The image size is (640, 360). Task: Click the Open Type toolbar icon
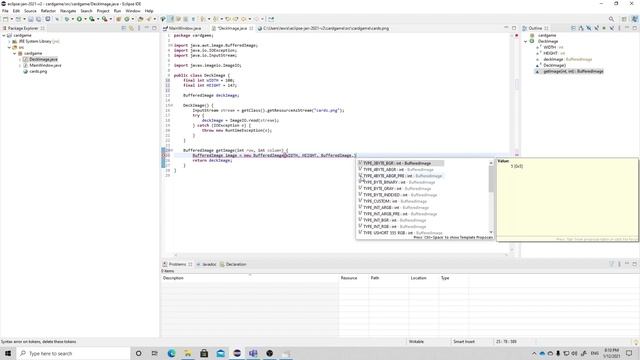tap(140, 19)
